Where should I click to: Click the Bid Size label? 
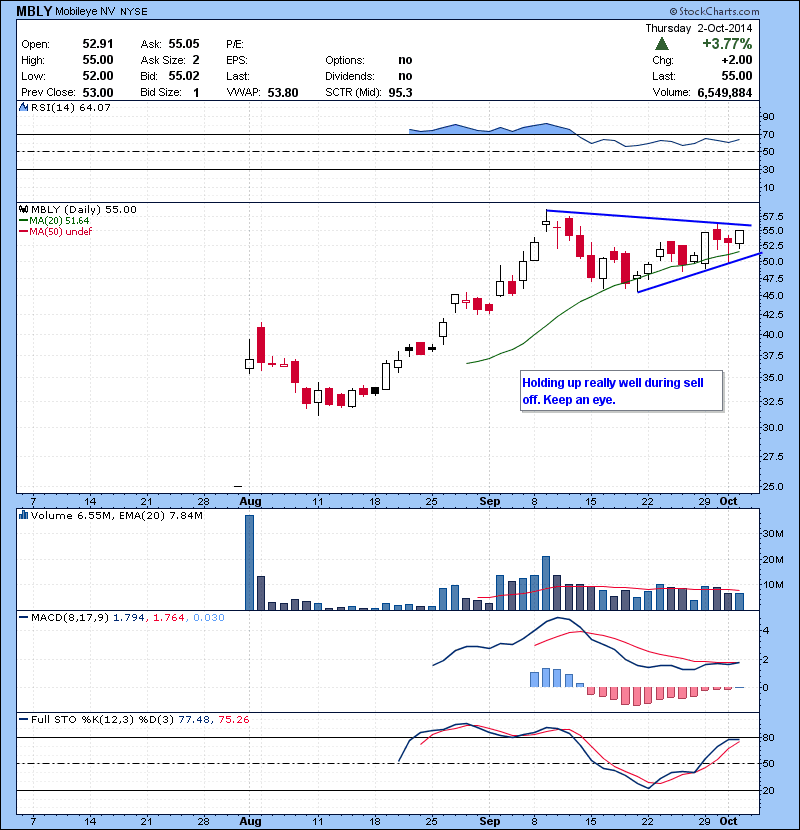(160, 93)
